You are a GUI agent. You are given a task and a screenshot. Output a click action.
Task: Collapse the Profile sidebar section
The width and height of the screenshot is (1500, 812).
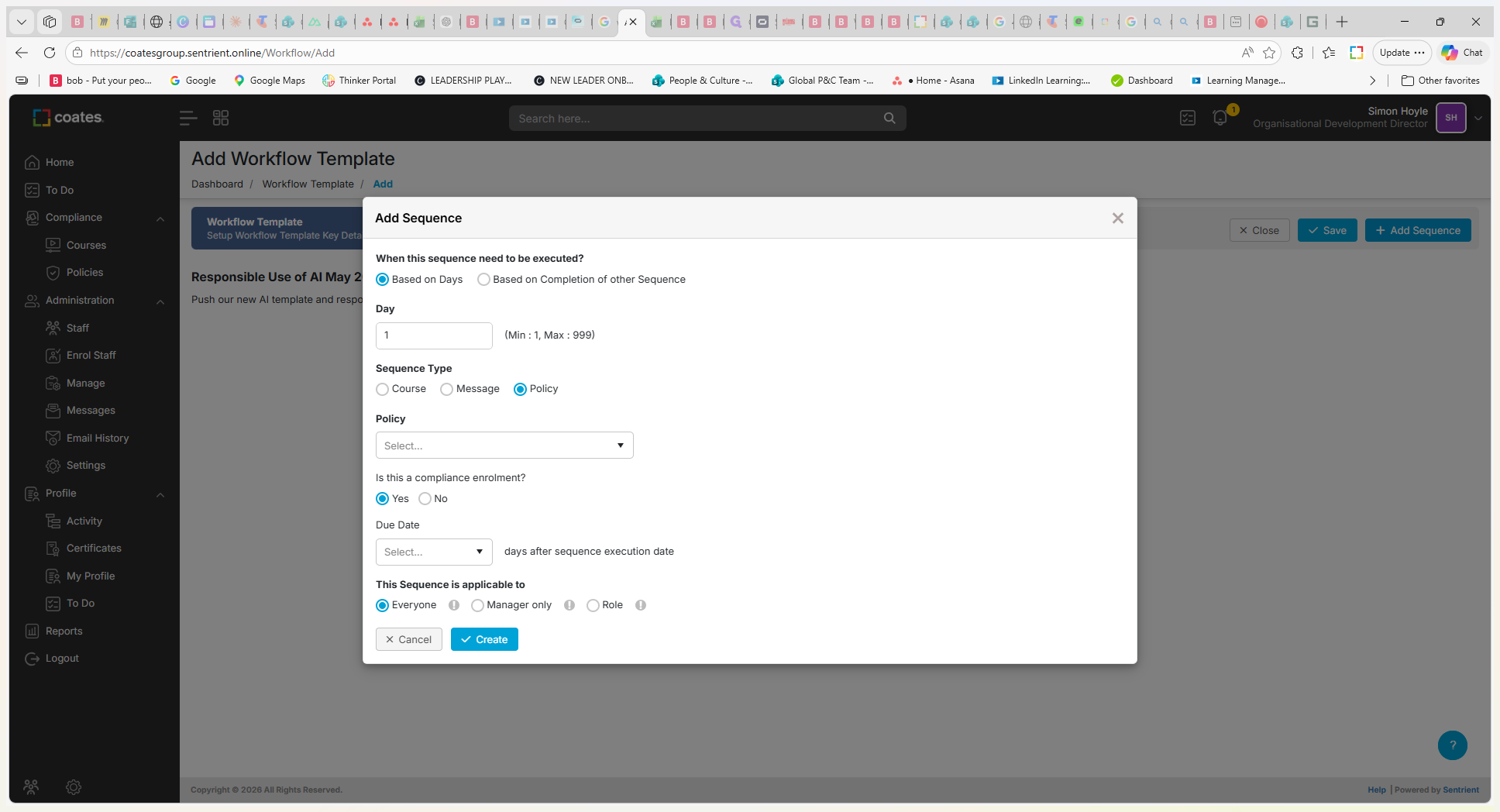(x=160, y=494)
